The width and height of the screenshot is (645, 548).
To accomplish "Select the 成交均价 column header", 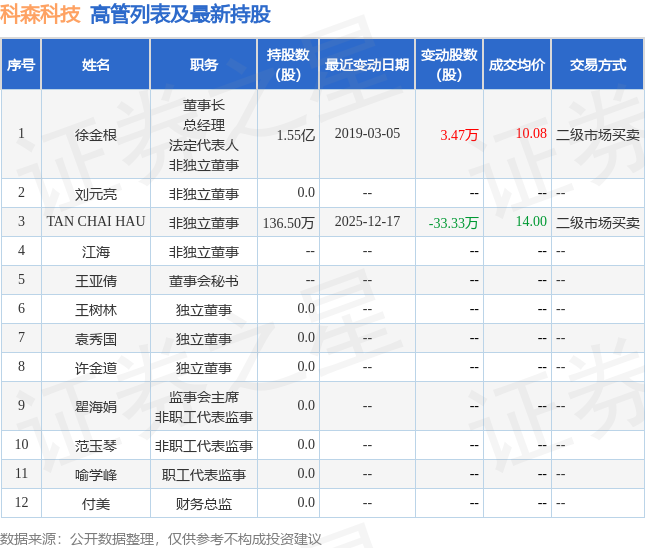I will click(517, 65).
